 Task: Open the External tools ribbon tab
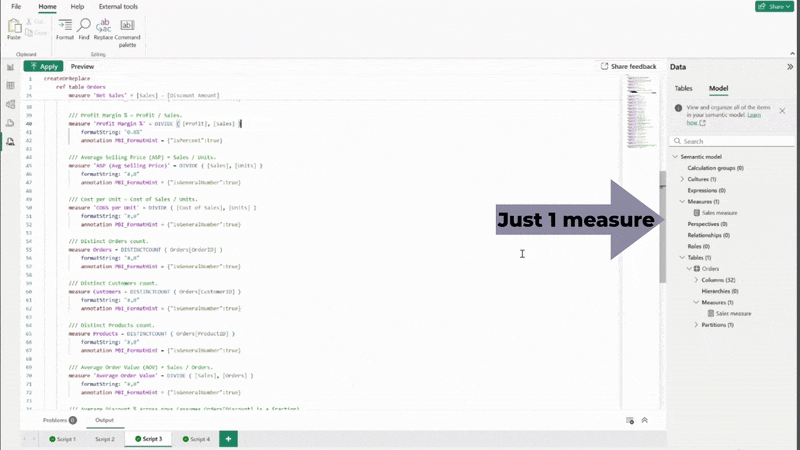(x=118, y=7)
